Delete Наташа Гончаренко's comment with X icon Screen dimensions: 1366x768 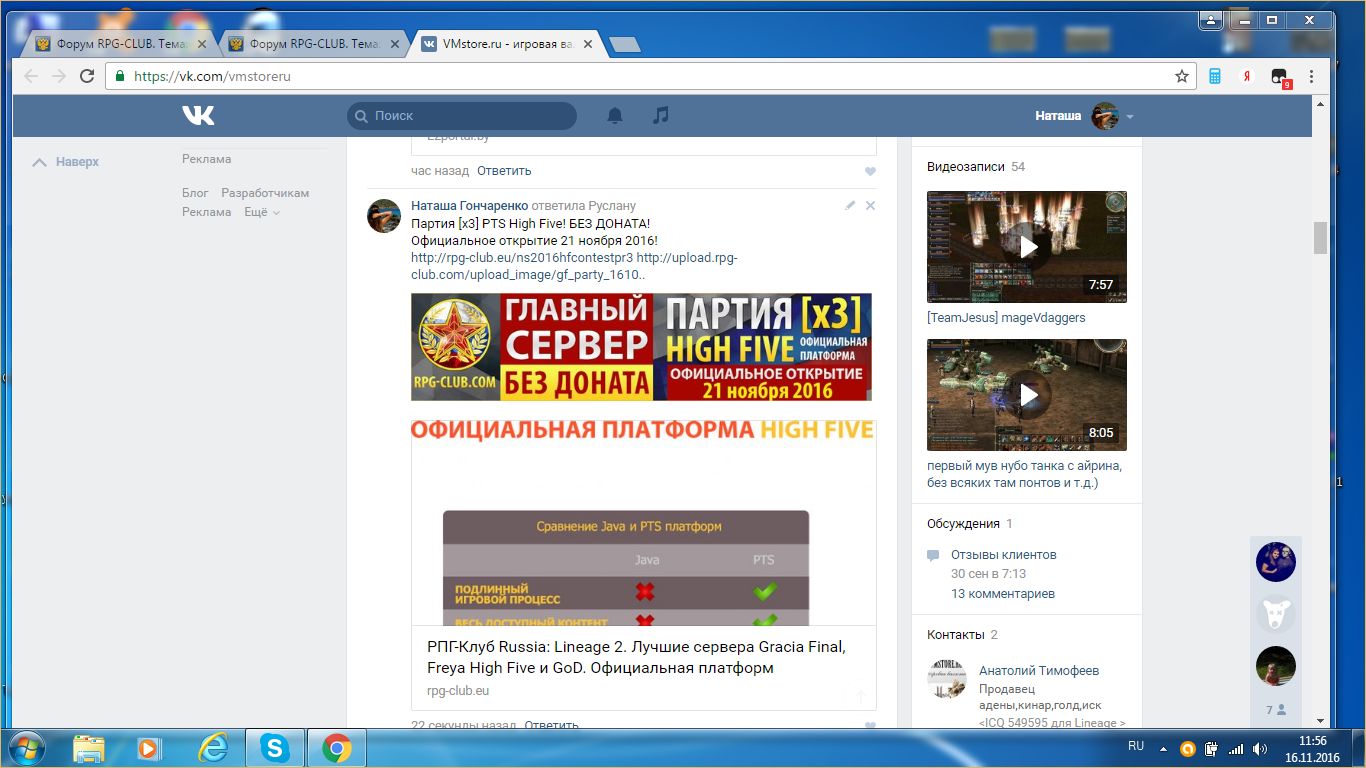(x=870, y=205)
